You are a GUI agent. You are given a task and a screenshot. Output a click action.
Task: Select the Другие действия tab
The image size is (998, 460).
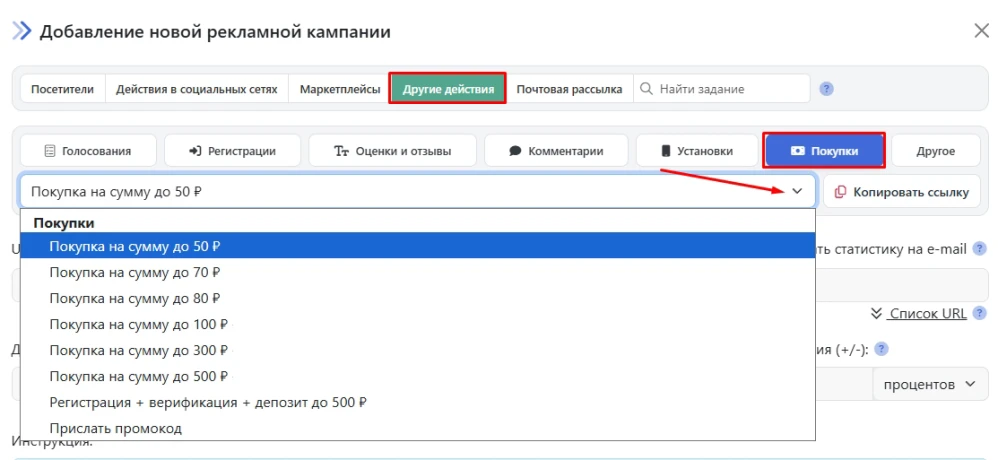pos(448,89)
